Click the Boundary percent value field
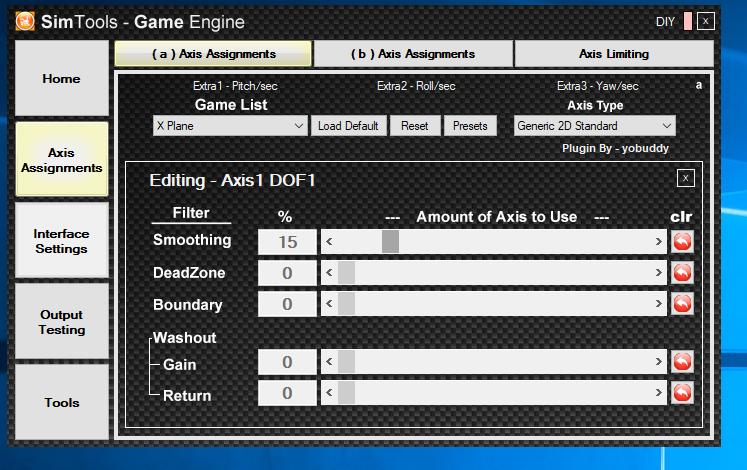The image size is (747, 470). [x=287, y=304]
